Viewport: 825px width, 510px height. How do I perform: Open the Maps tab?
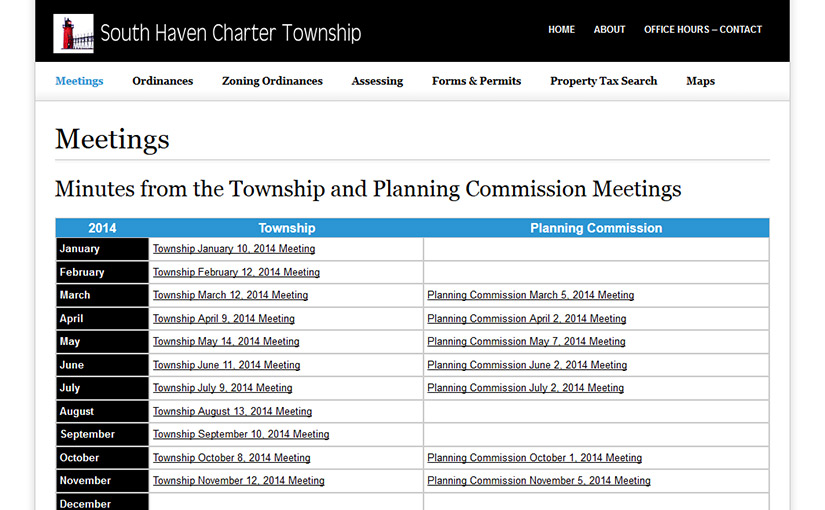coord(700,81)
